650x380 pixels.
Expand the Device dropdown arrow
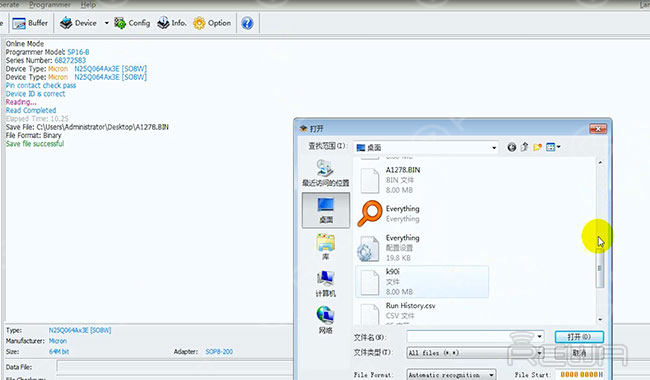coord(106,23)
